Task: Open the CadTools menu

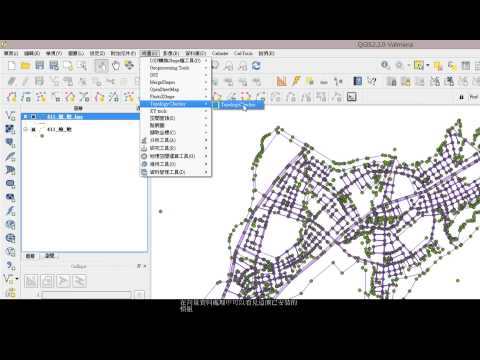Action: coord(243,53)
